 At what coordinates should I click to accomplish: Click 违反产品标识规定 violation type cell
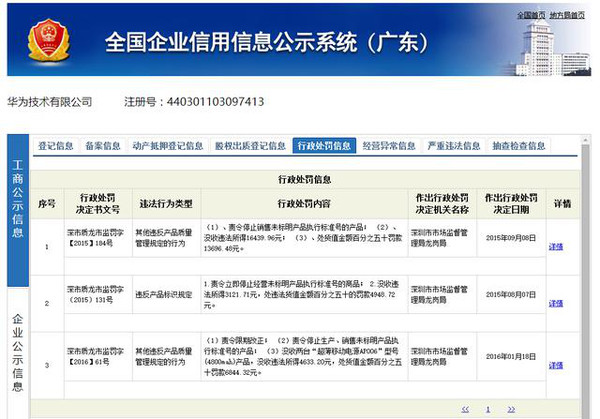[164, 294]
